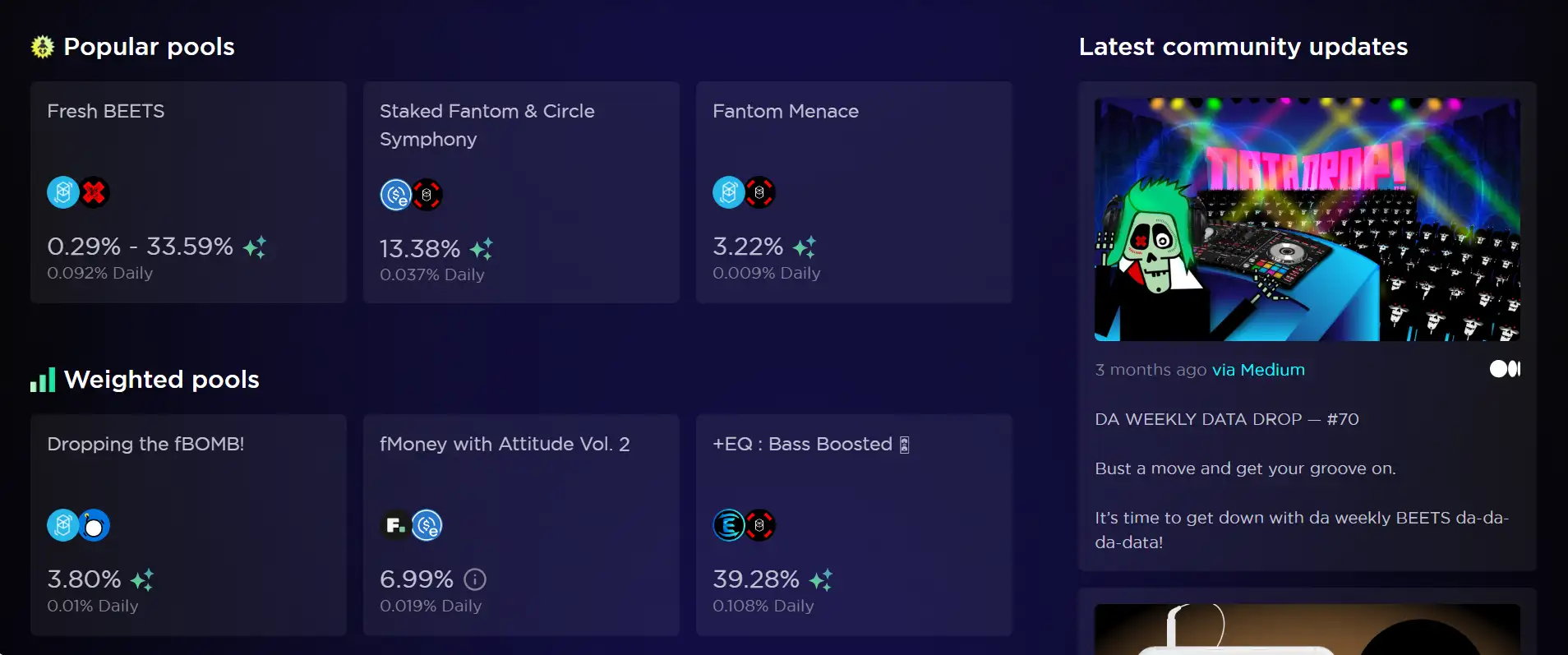The image size is (1568, 655).
Task: Open the Data Drop article thumbnail image
Action: (1307, 219)
